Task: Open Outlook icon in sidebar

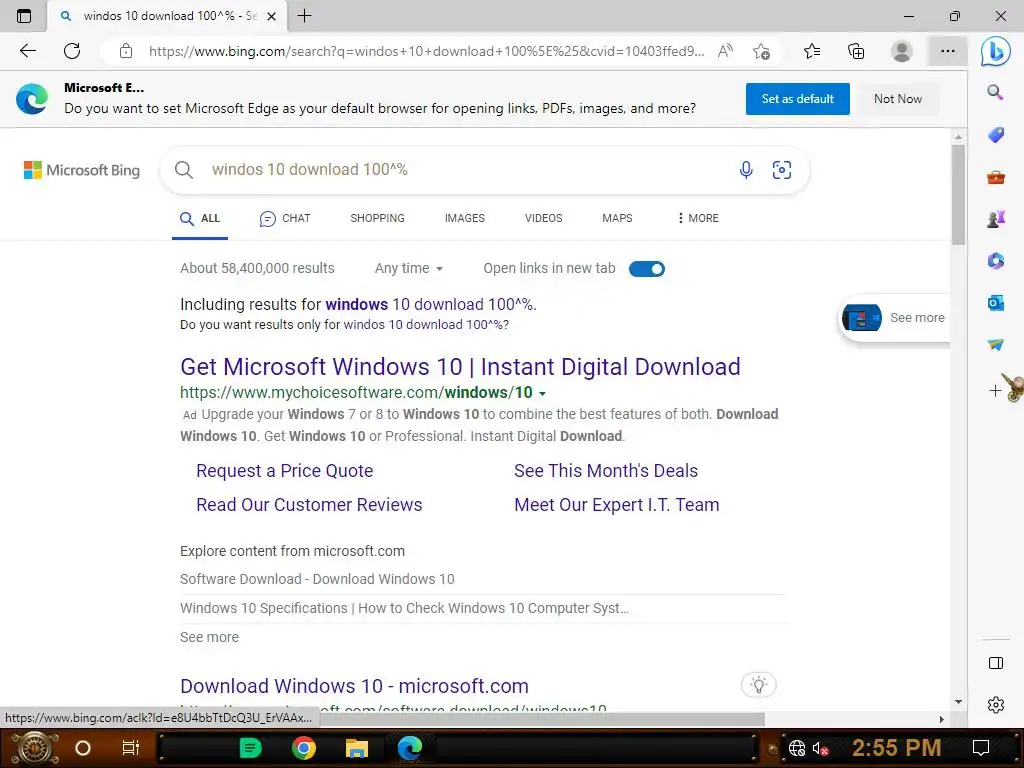Action: click(x=995, y=303)
